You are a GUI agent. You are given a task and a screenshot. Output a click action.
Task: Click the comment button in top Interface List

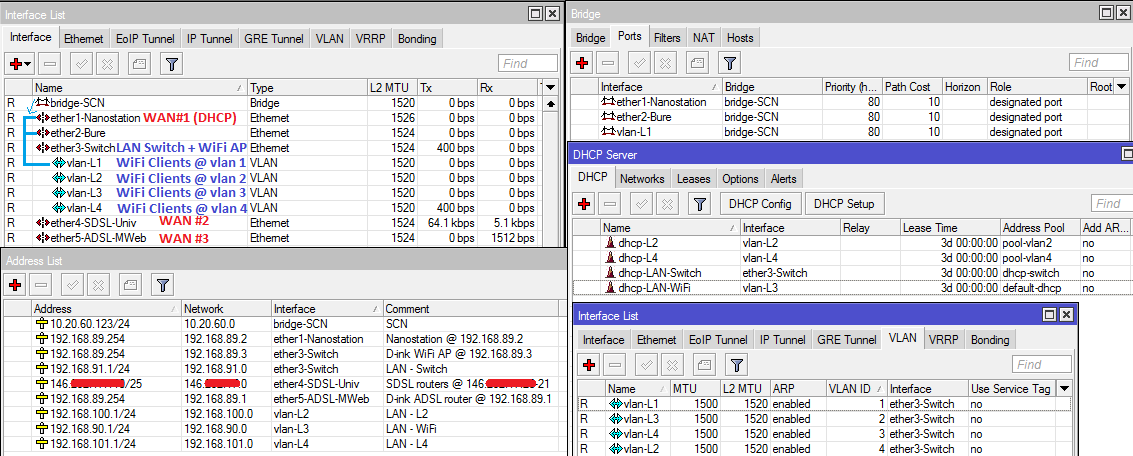(139, 64)
